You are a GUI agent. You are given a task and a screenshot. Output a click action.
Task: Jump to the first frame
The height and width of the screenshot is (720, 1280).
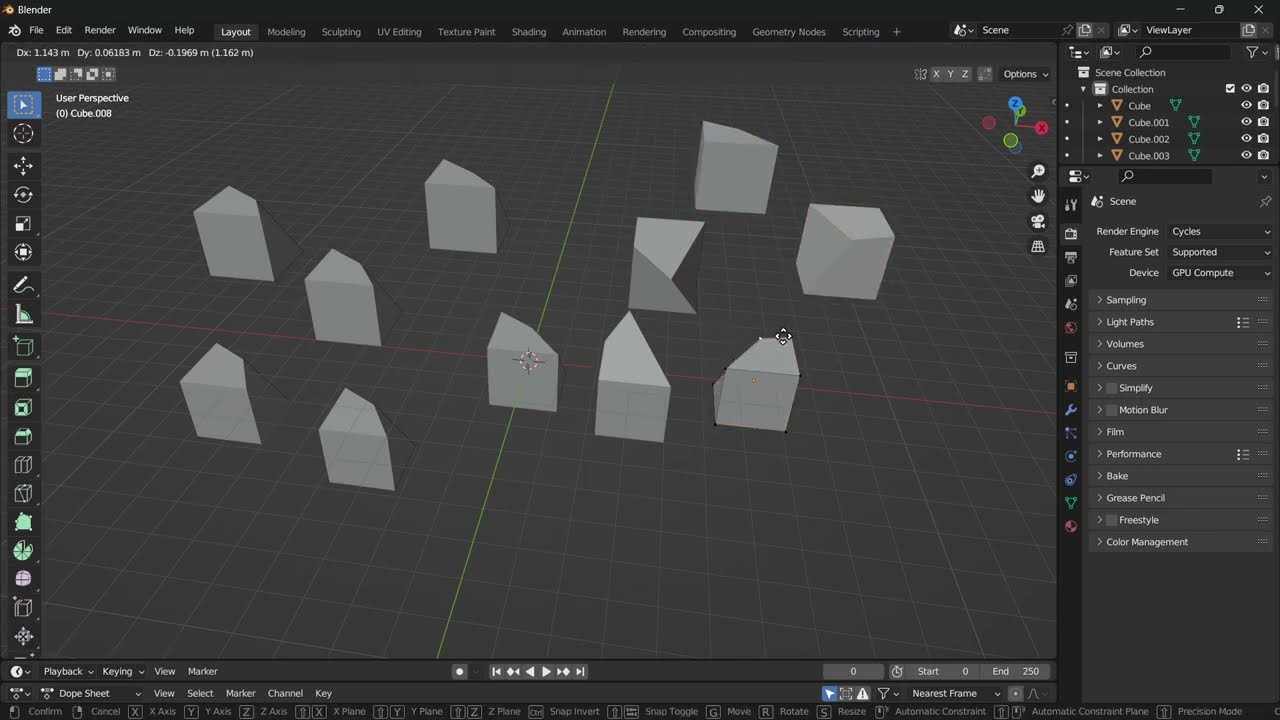point(496,671)
